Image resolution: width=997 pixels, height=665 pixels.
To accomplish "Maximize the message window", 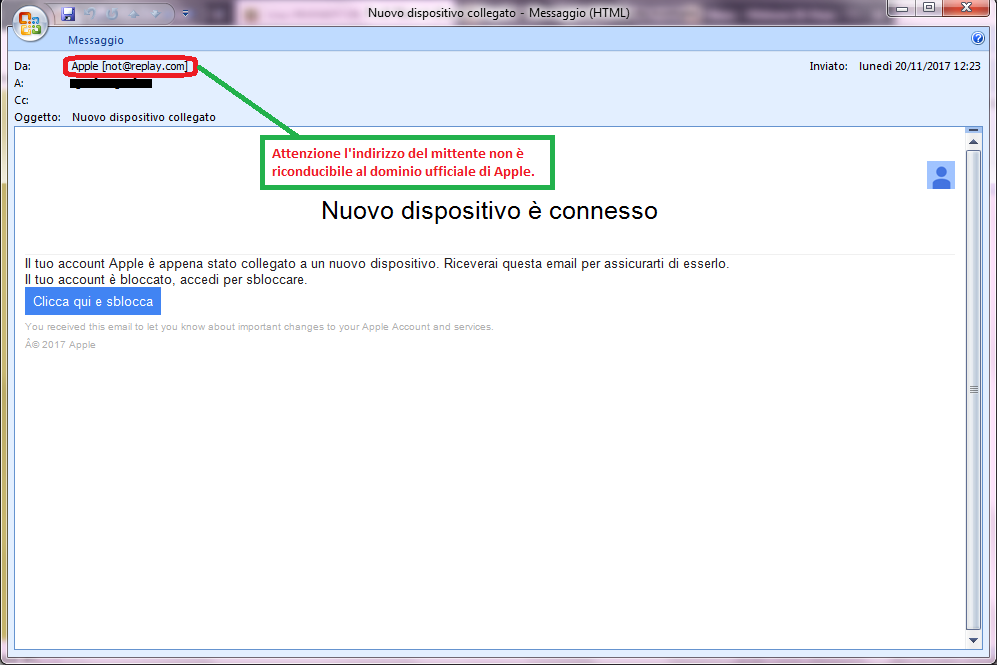I will [929, 8].
